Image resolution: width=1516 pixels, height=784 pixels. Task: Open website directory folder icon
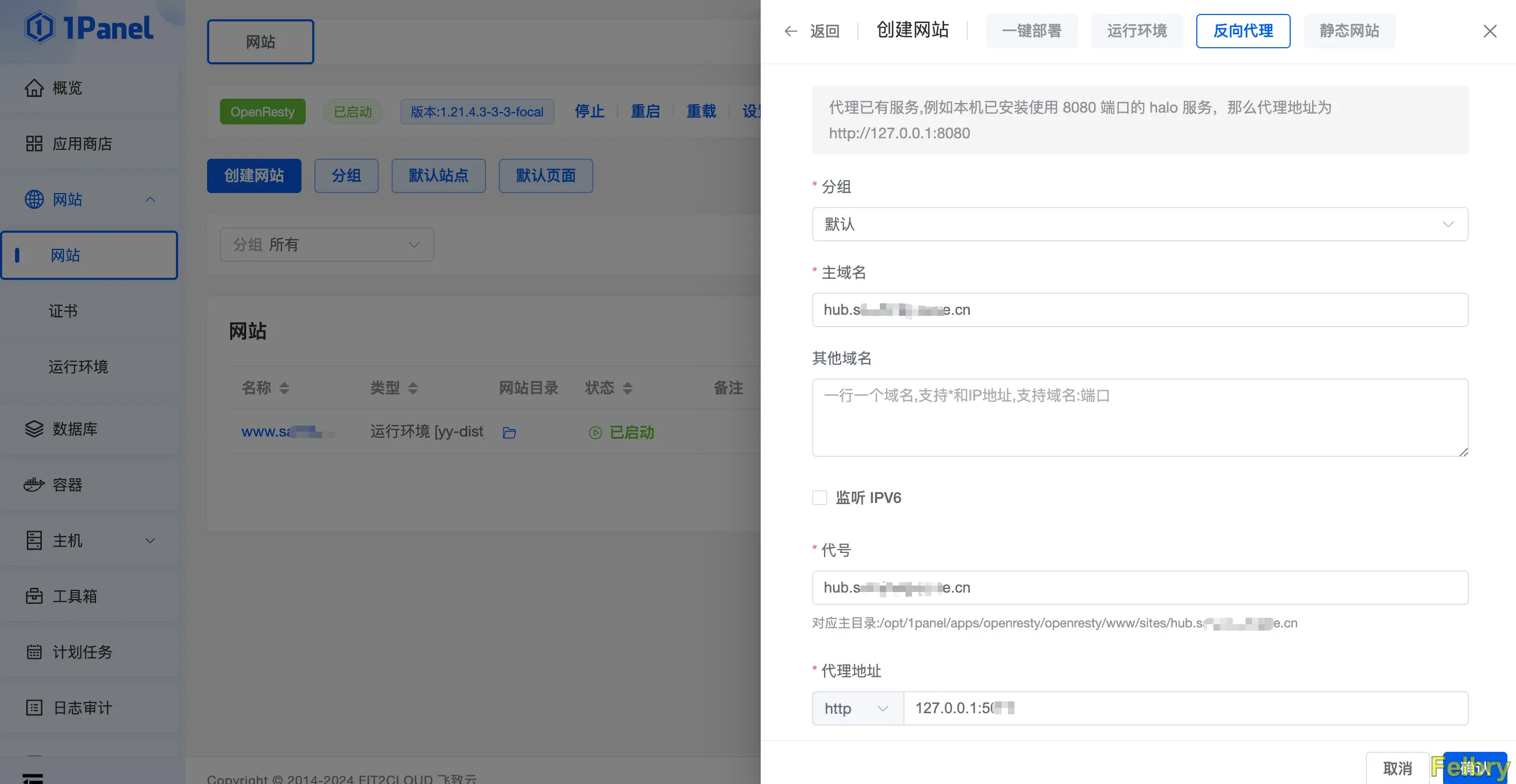[510, 432]
